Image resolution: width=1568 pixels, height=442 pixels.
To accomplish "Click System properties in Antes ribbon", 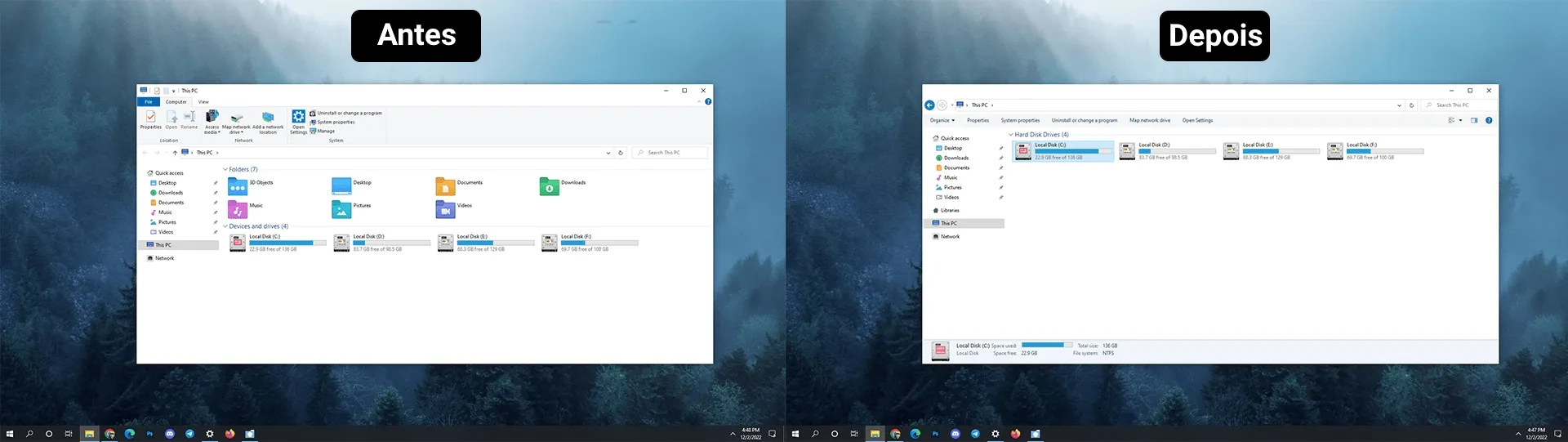I will (332, 122).
